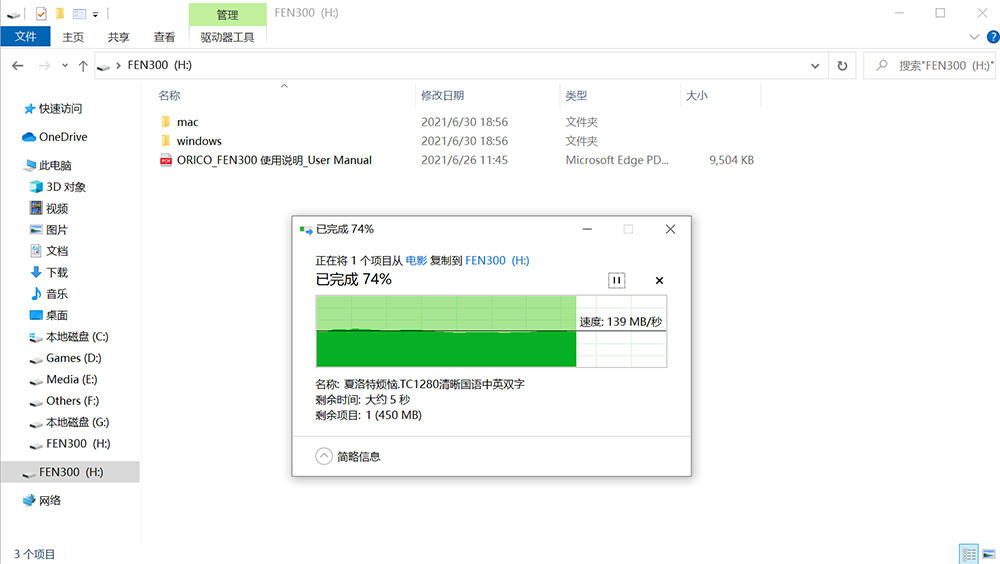This screenshot has width=1000, height=564.
Task: Open the 下载 folder
Action: (57, 272)
